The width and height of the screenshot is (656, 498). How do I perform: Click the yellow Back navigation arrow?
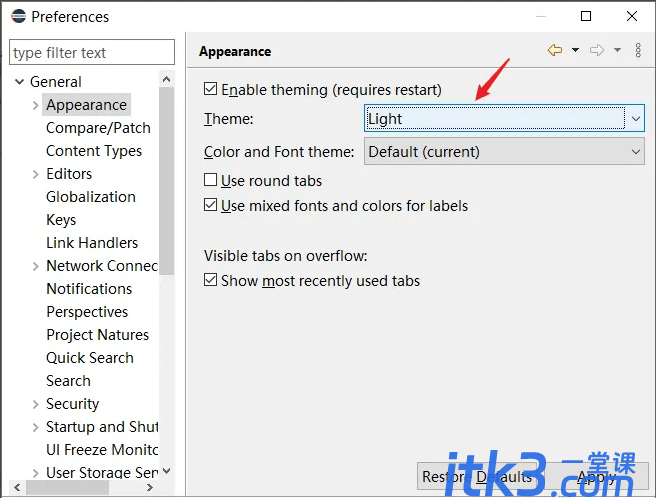pyautogui.click(x=555, y=50)
